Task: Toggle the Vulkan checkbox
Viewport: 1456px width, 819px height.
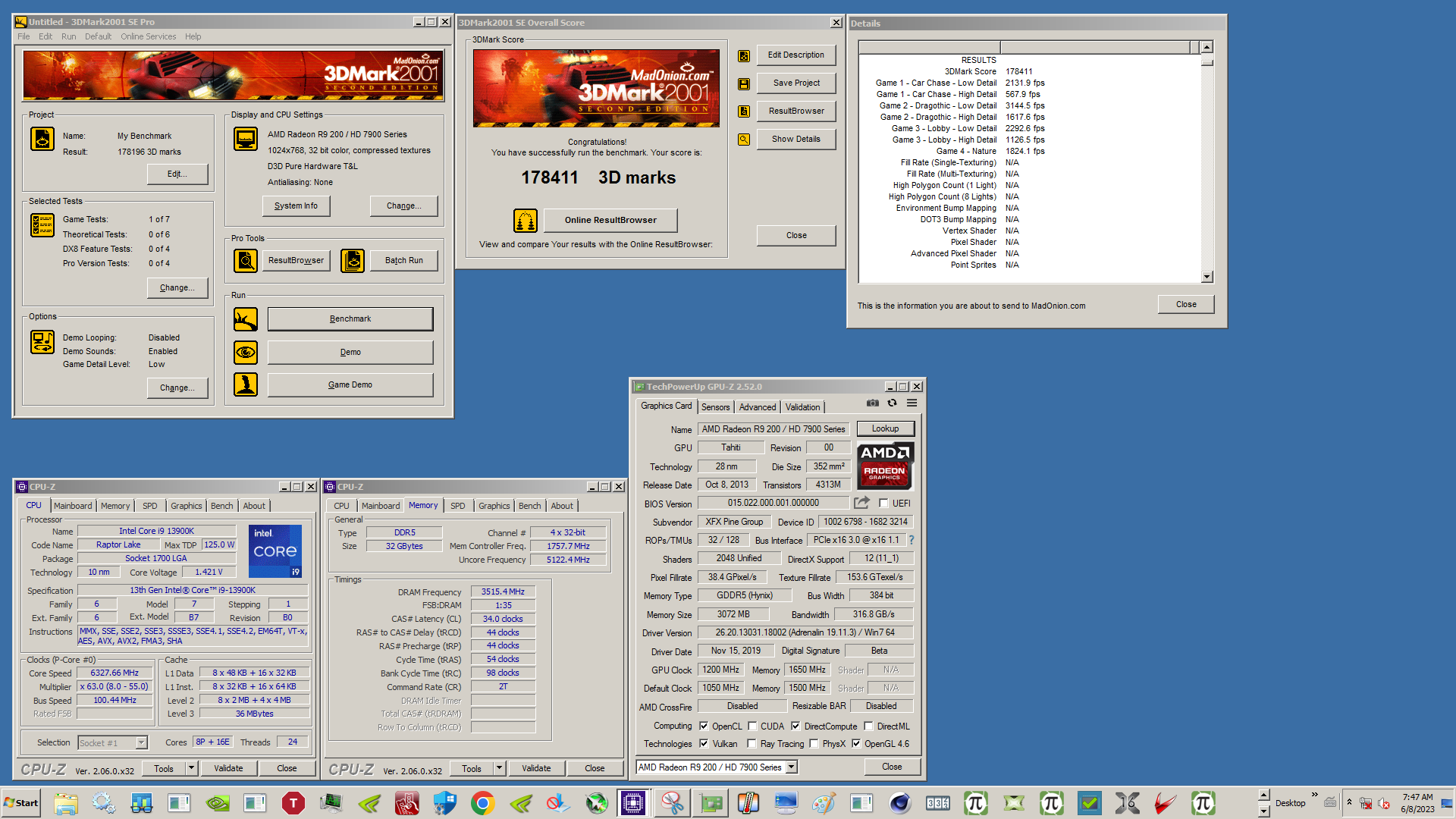Action: (x=704, y=743)
